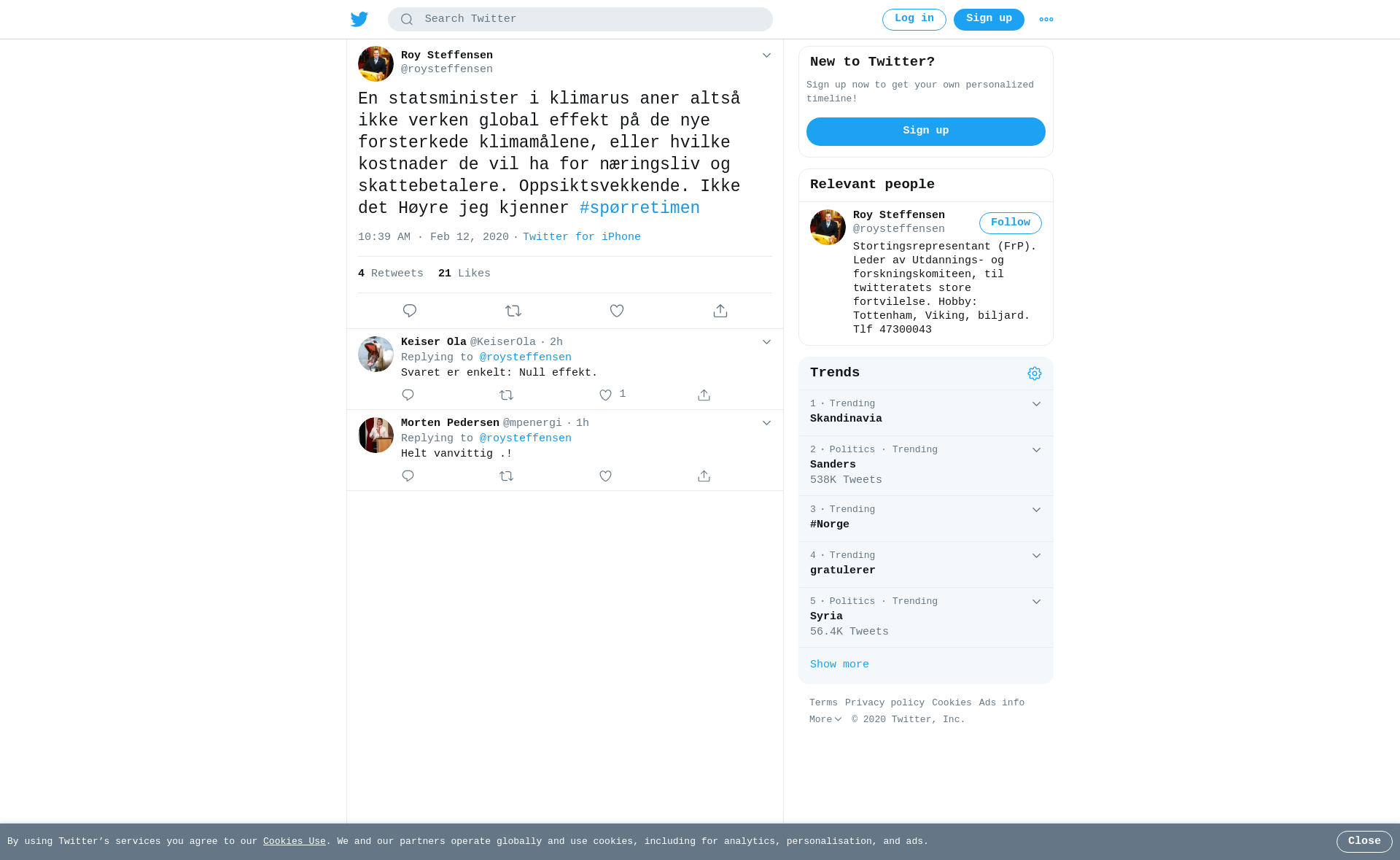This screenshot has width=1400, height=860.
Task: Open the #spørretimen hashtag
Action: [x=639, y=209]
